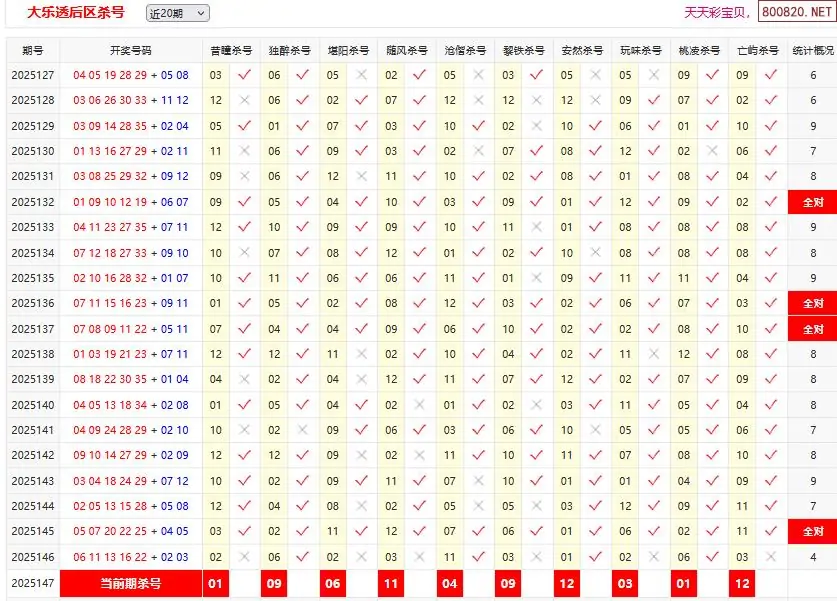Viewport: 837px width, 601px height.
Task: Click checkmark for 独醉杀号 in row 2025146
Action: click(302, 557)
